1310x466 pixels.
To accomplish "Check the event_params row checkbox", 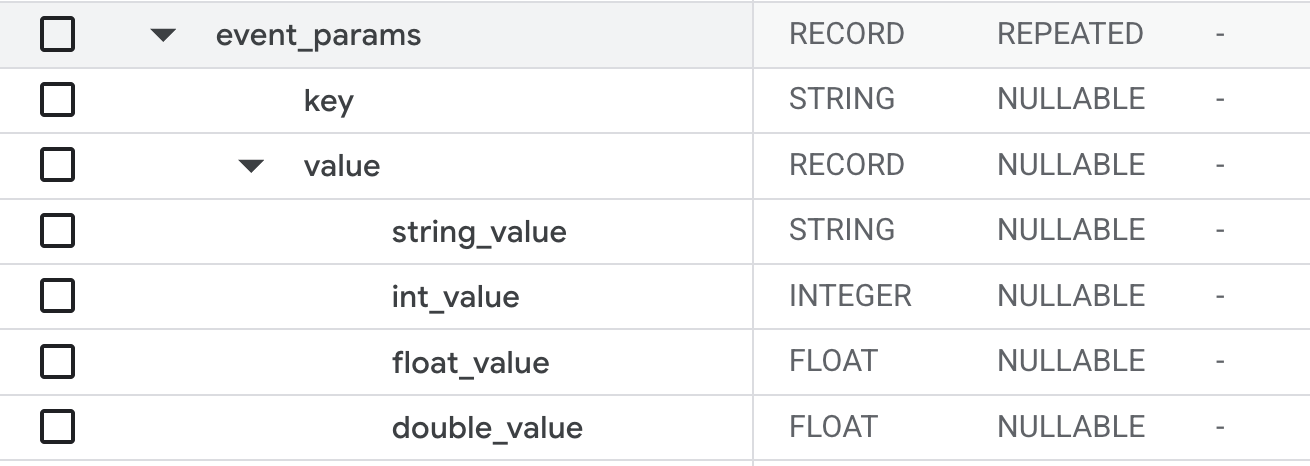I will pyautogui.click(x=57, y=35).
